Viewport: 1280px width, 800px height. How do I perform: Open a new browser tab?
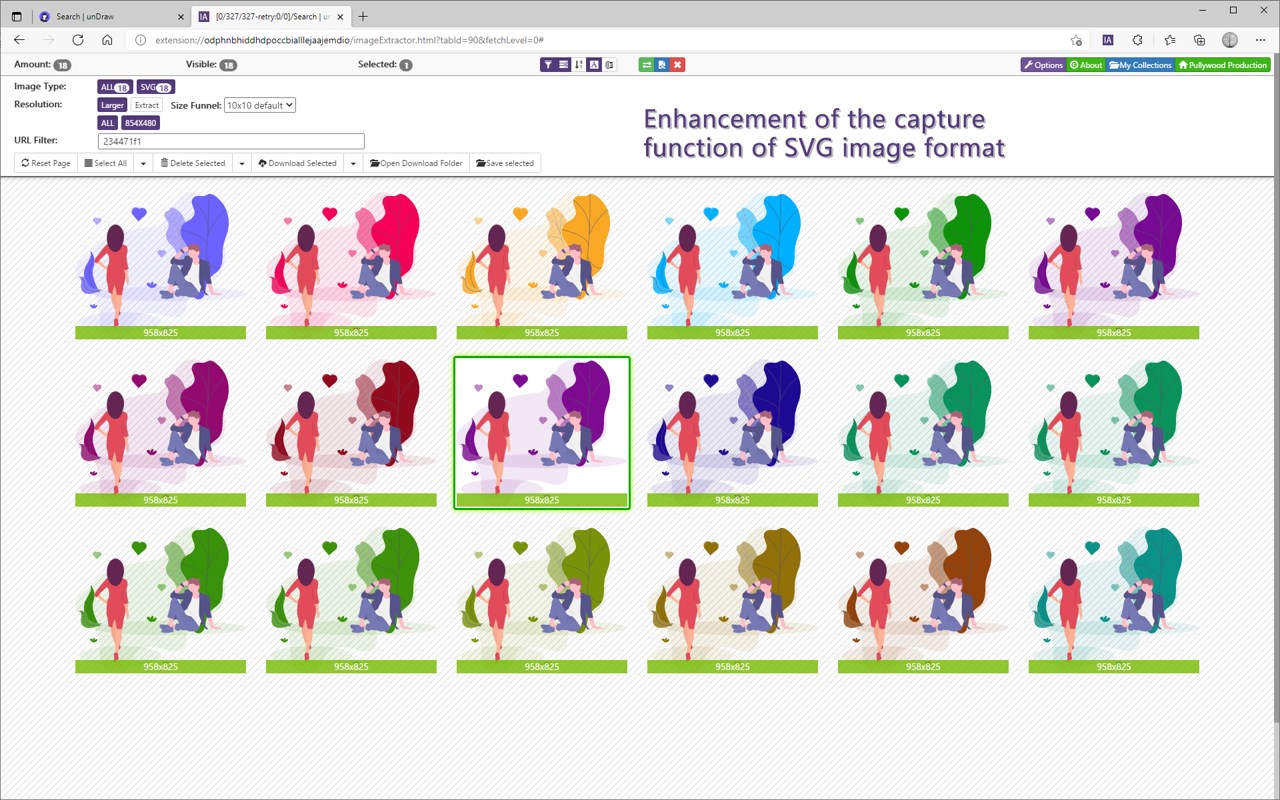[363, 16]
